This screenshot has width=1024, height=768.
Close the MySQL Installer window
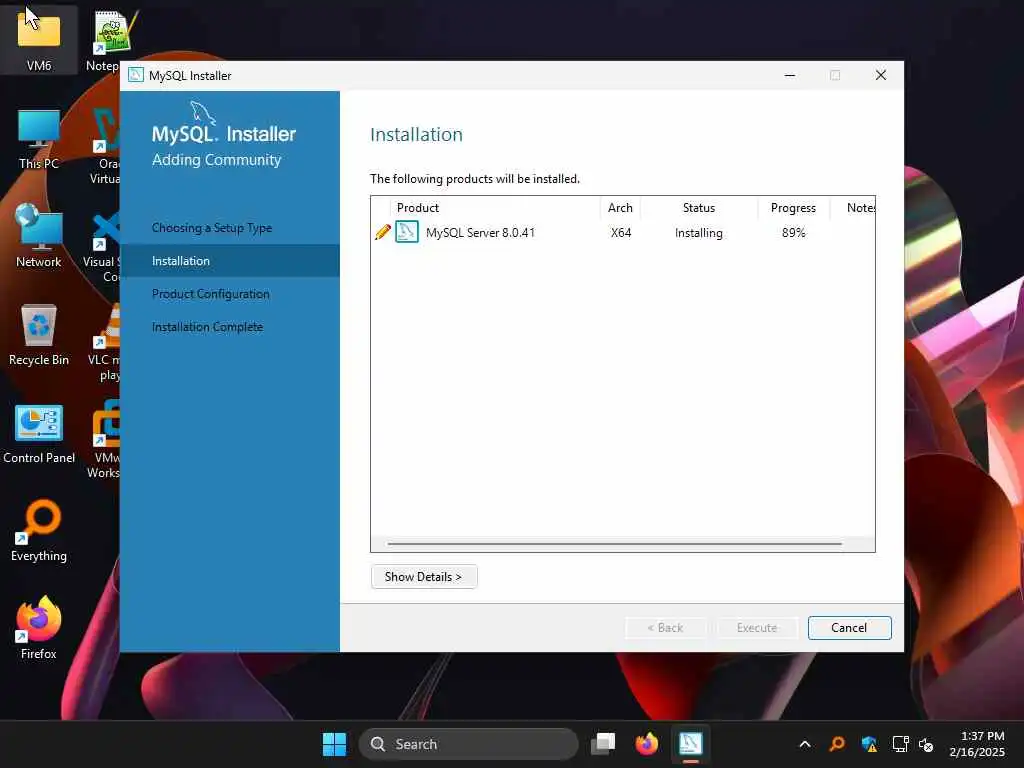point(880,75)
